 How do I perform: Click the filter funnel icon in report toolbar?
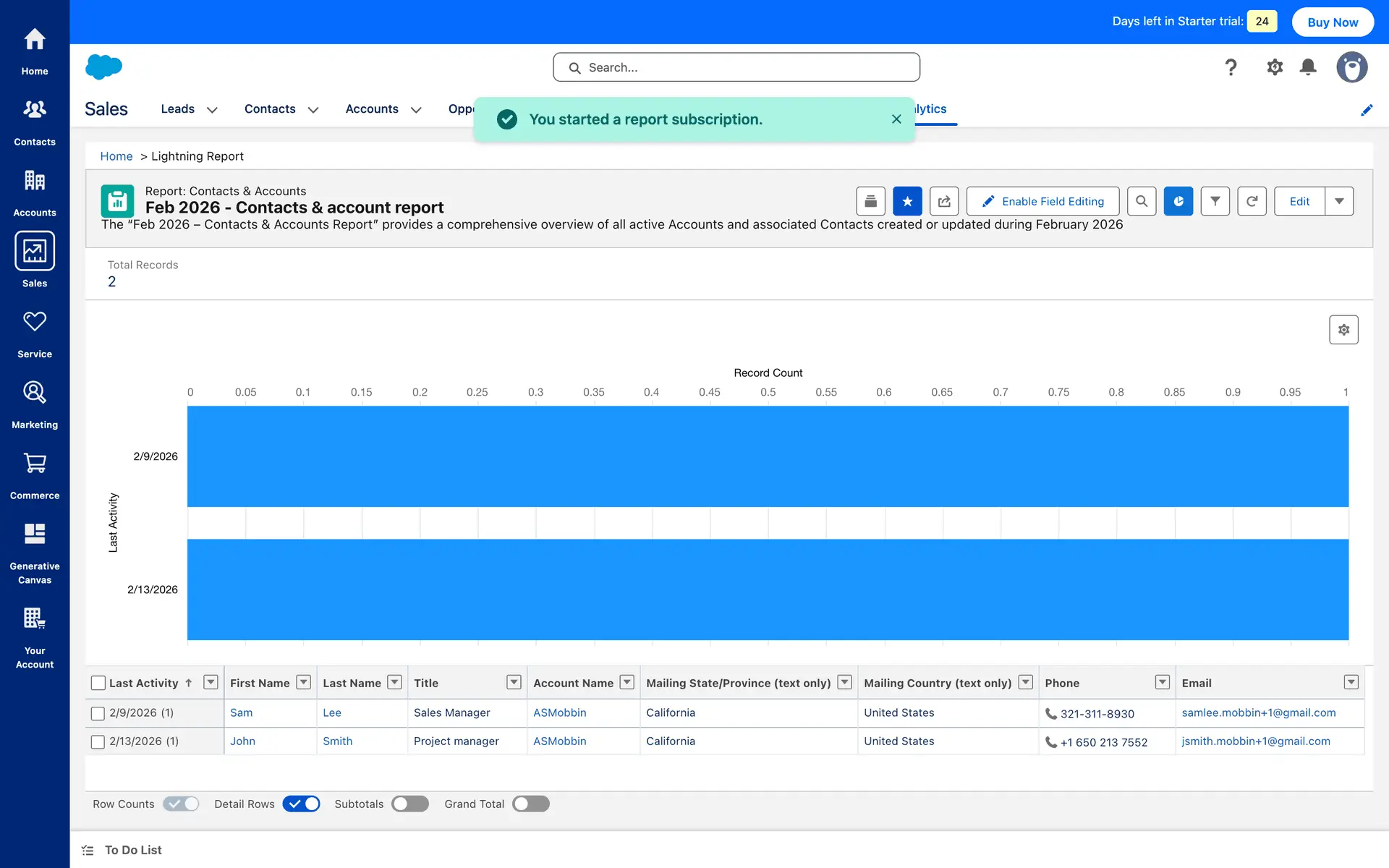pos(1215,201)
